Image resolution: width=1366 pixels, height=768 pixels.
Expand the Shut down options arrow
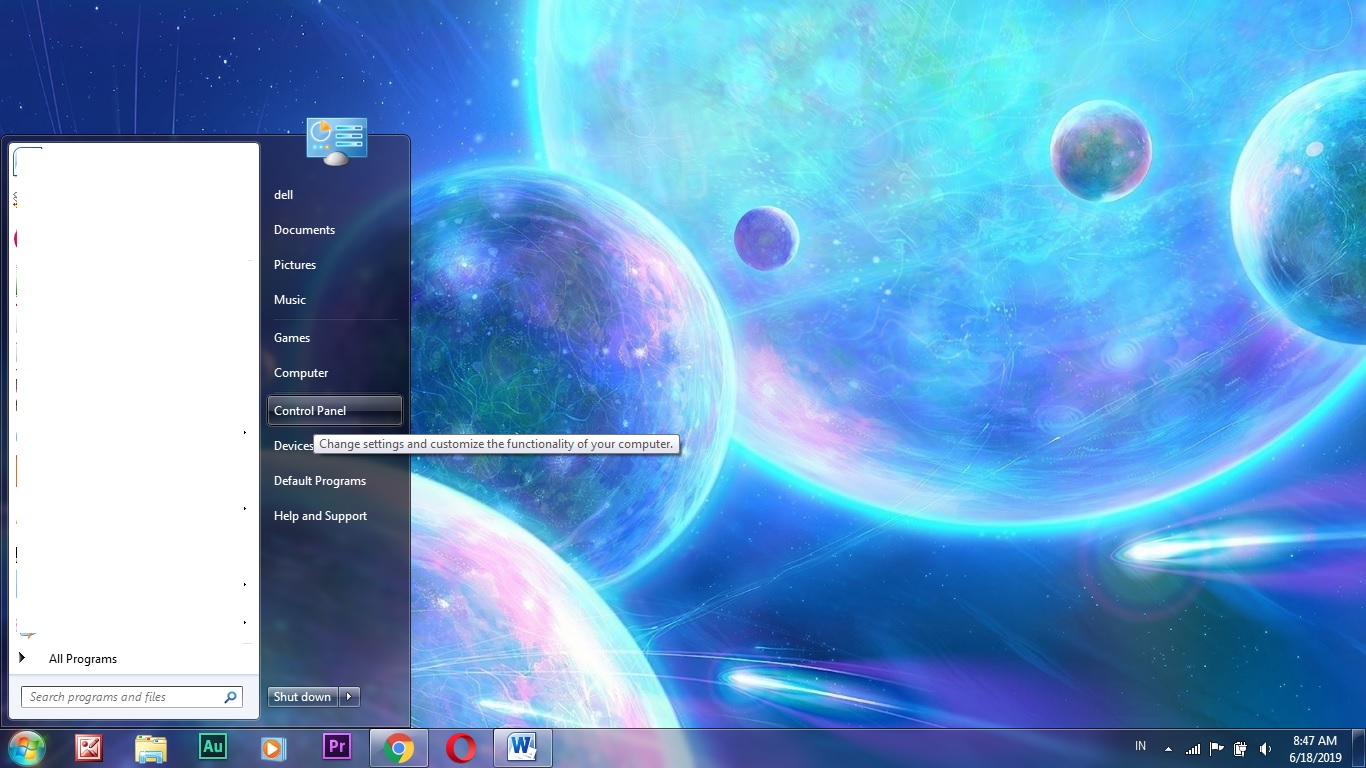[349, 697]
